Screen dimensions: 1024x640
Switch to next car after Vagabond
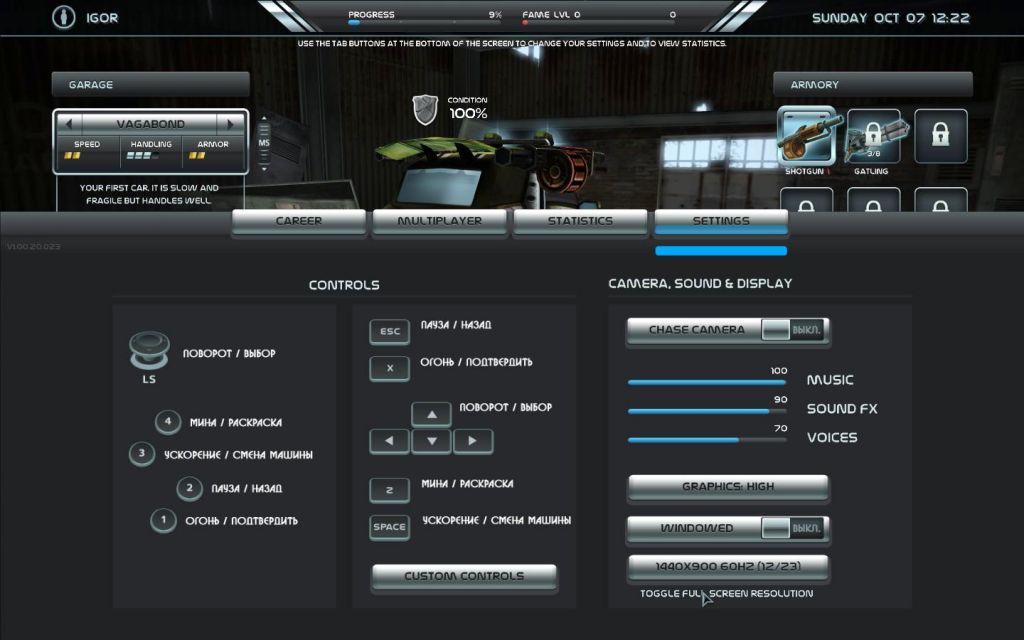point(231,124)
